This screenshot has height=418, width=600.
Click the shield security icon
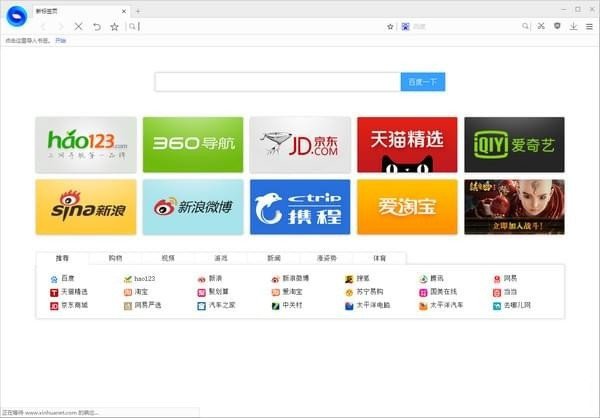point(557,26)
